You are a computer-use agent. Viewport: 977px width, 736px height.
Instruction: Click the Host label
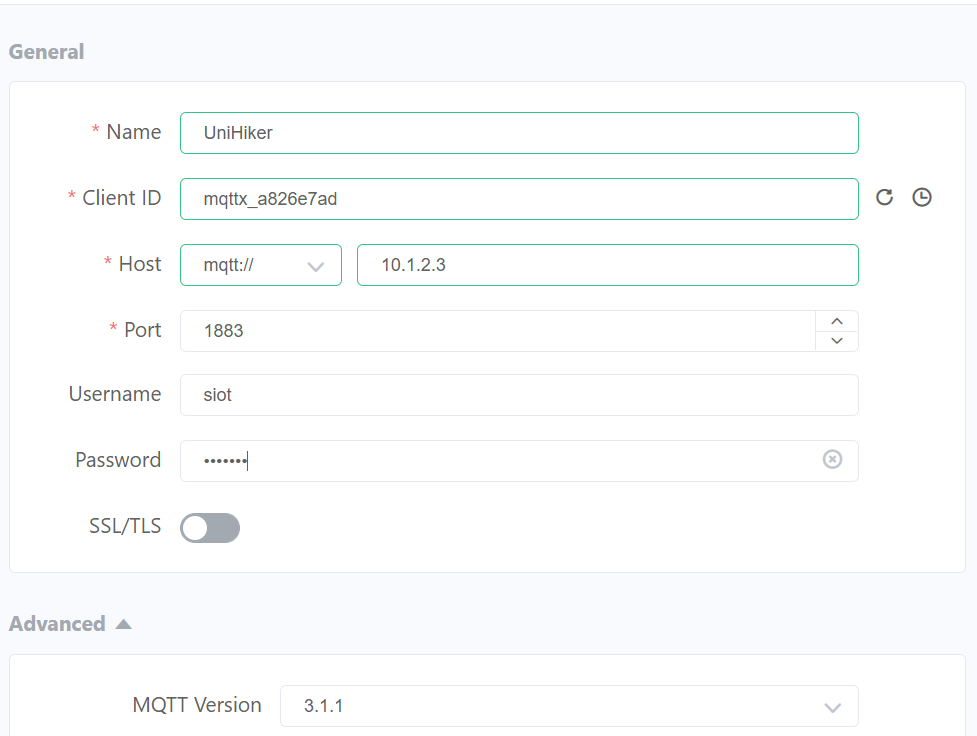140,264
